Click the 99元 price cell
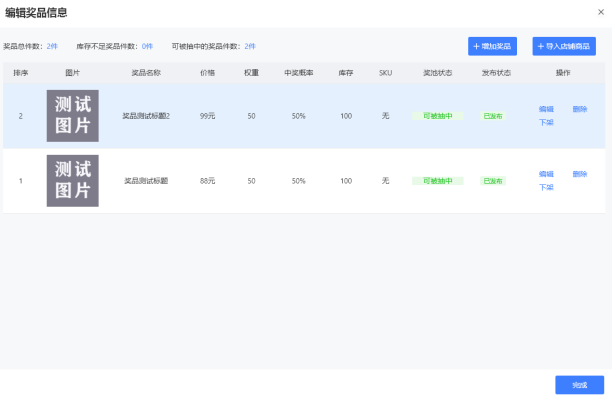Viewport: 612px width, 399px height. (207, 116)
